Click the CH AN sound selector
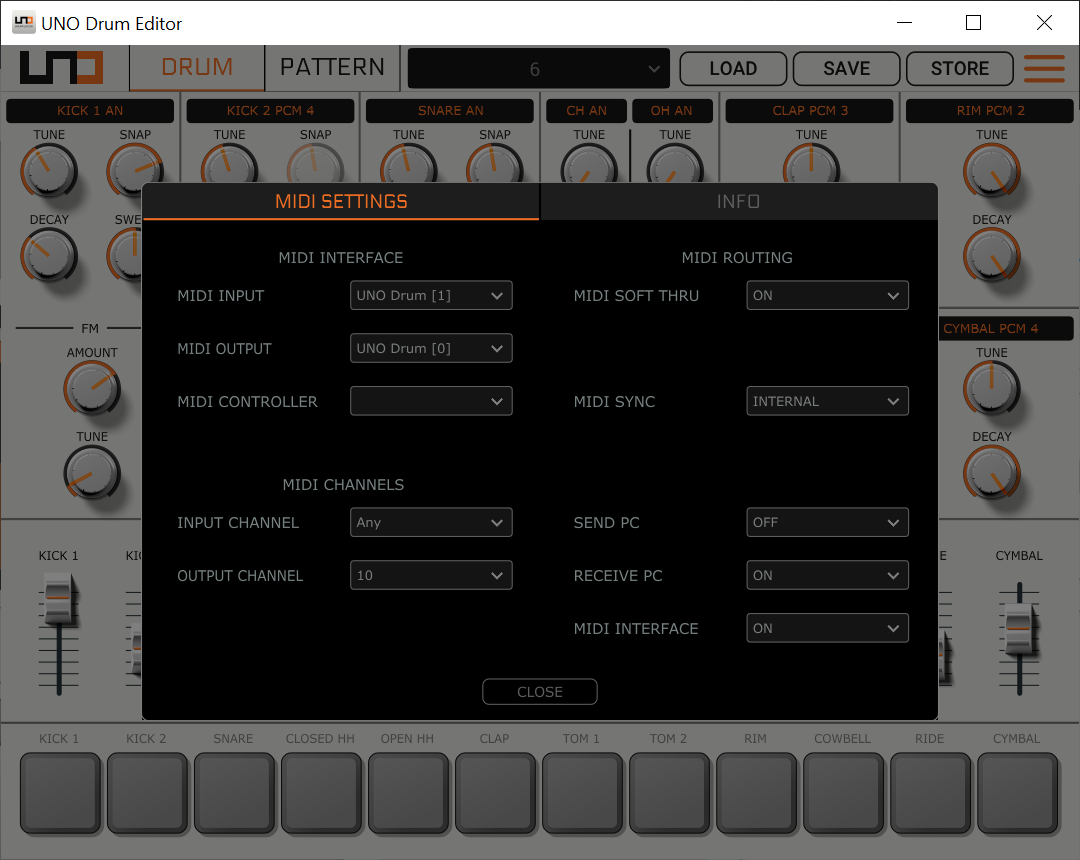Viewport: 1080px width, 860px height. (x=586, y=111)
